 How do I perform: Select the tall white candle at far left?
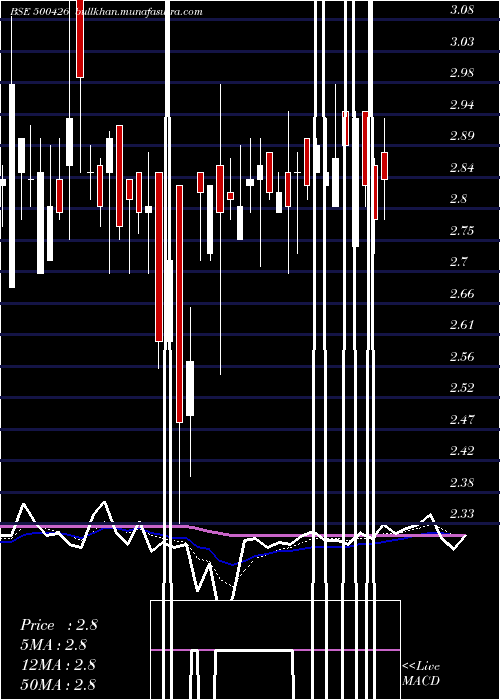click(12, 186)
